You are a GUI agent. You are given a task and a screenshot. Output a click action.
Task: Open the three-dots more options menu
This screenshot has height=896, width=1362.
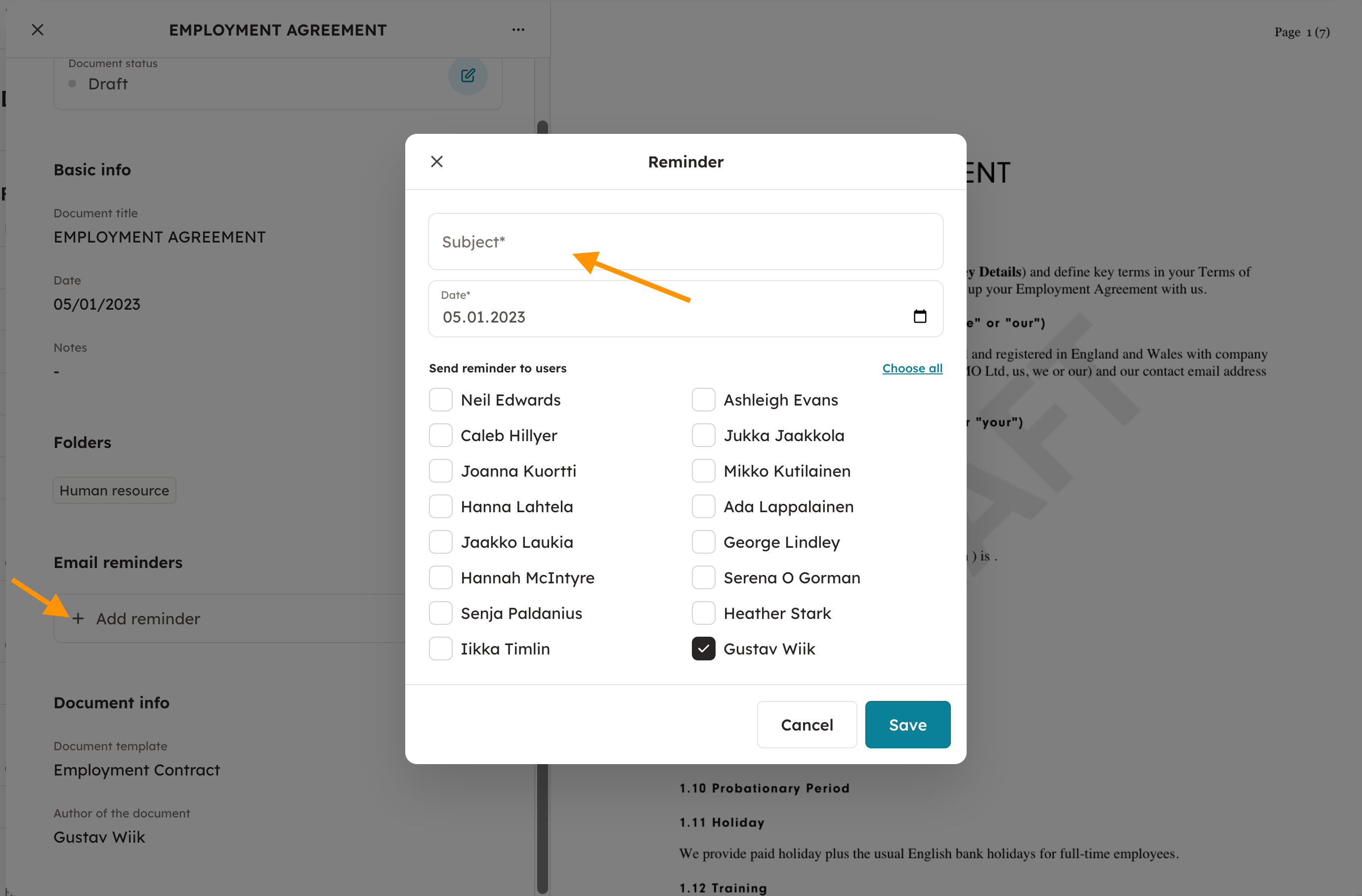click(518, 30)
